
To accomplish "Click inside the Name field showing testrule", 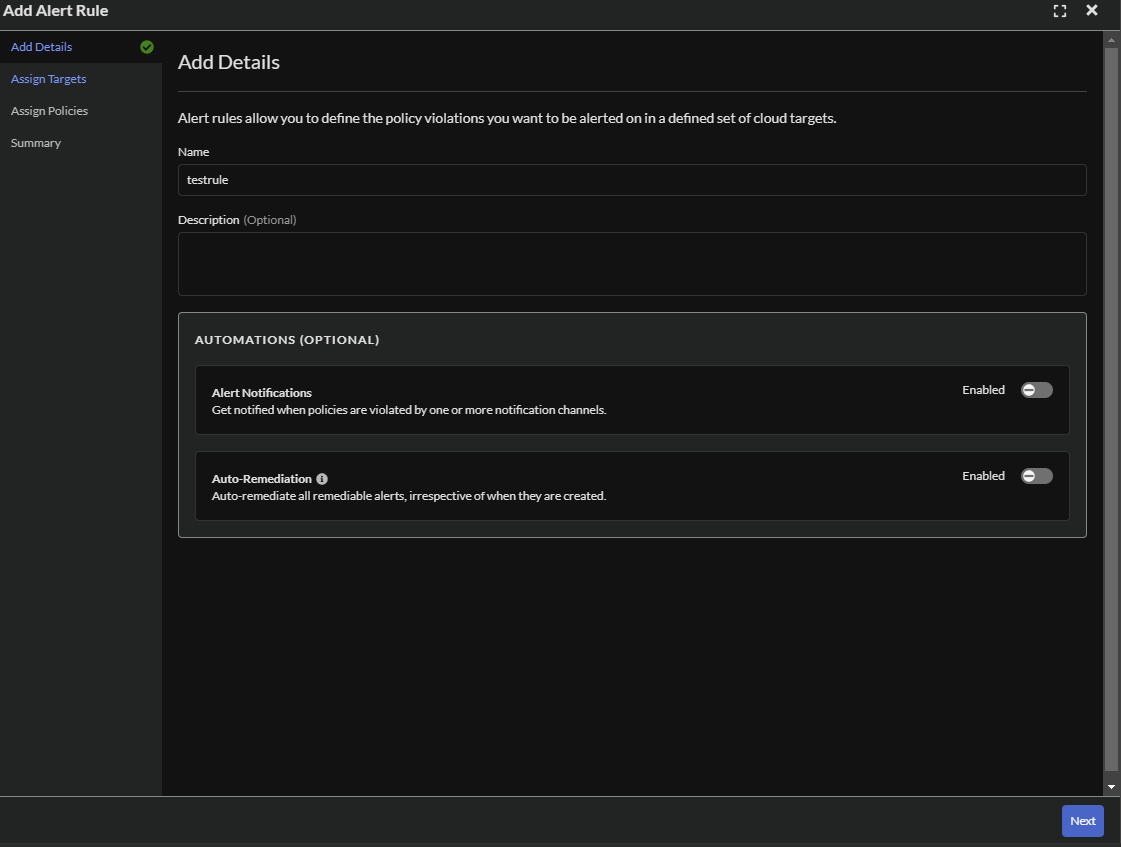I will [x=632, y=180].
